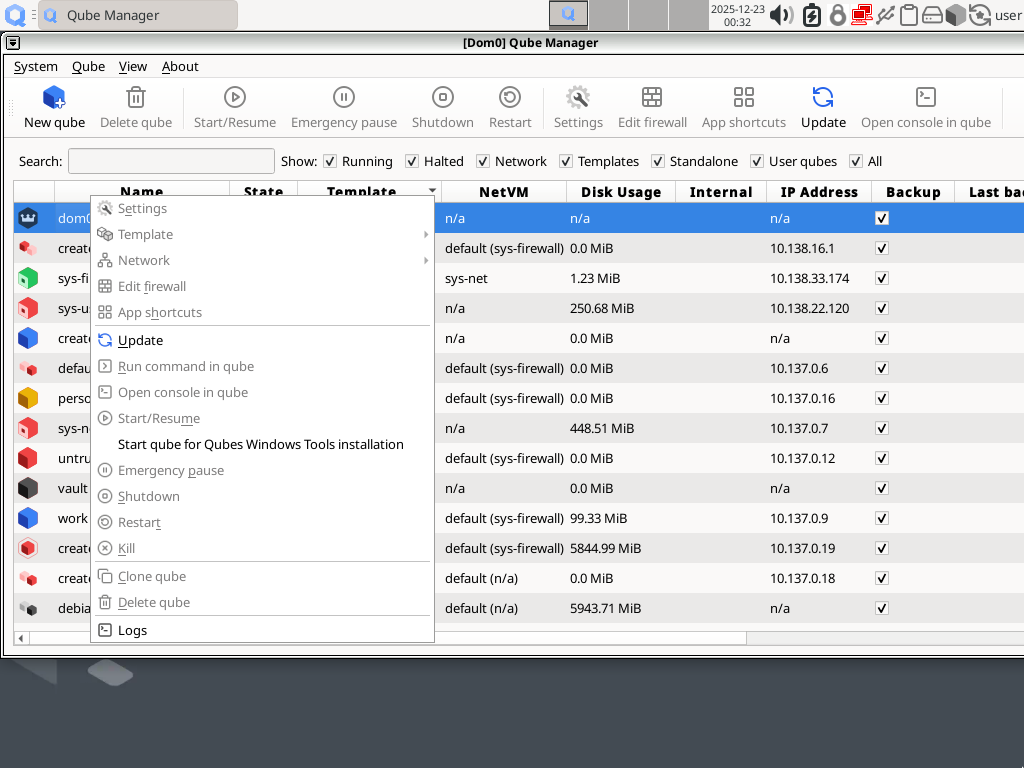
Task: Select Logs from the context menu
Action: (x=132, y=630)
